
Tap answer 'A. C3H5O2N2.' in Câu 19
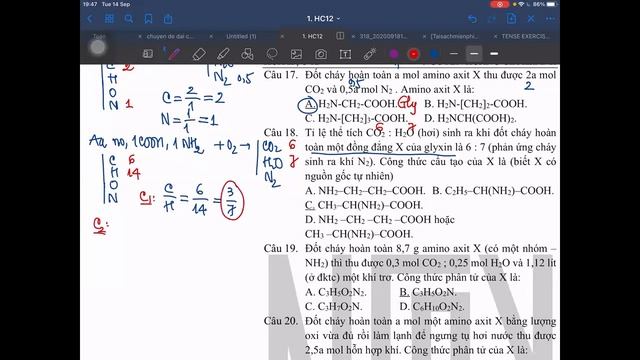click(336, 292)
